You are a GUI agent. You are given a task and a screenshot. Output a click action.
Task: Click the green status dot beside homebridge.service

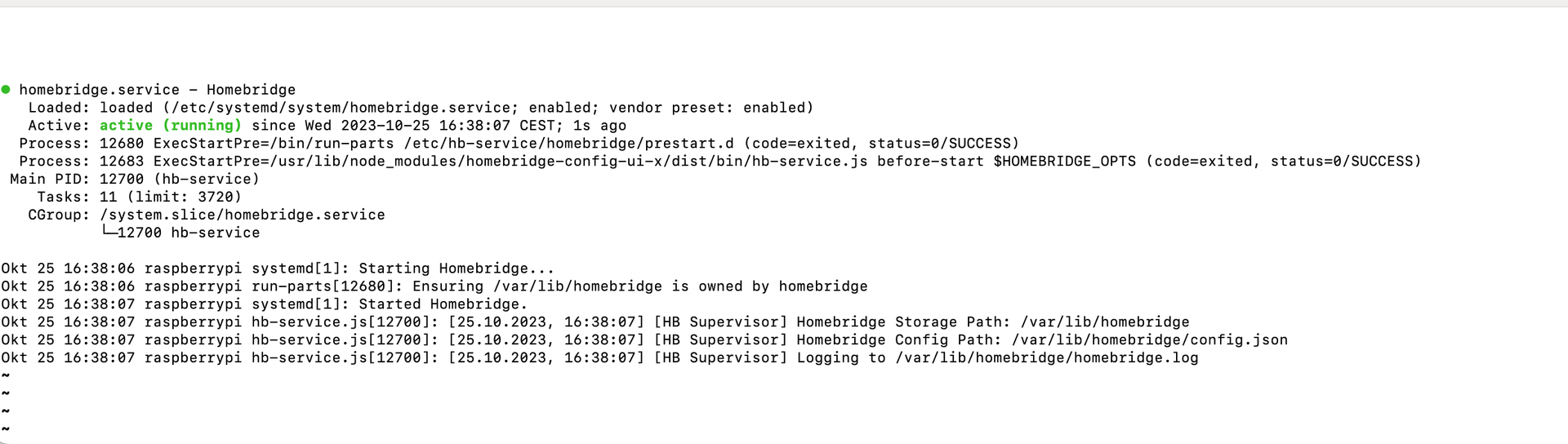point(6,89)
